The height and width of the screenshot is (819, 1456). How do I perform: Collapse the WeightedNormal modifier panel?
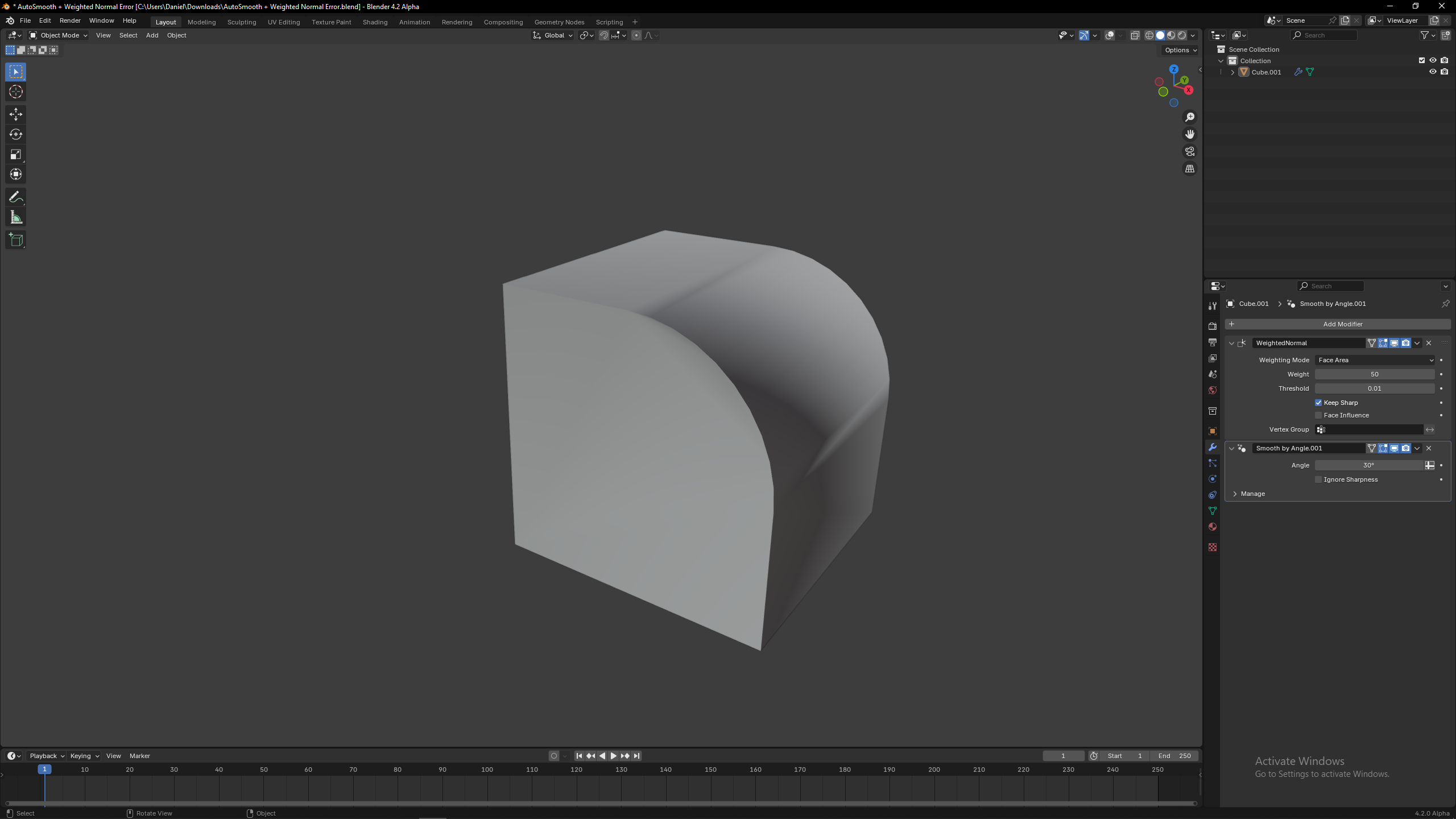pos(1231,343)
